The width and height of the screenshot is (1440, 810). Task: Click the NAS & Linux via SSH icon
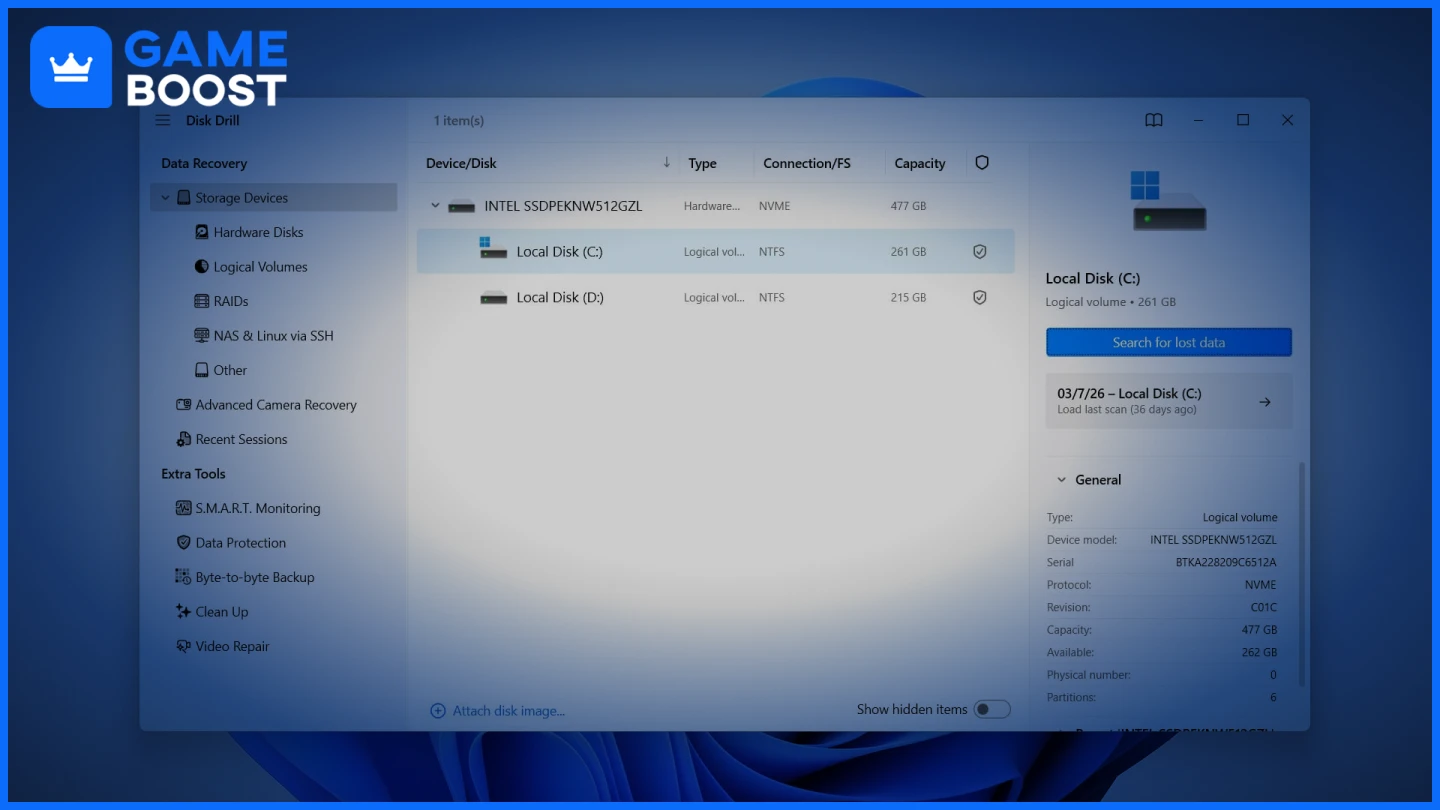point(202,335)
